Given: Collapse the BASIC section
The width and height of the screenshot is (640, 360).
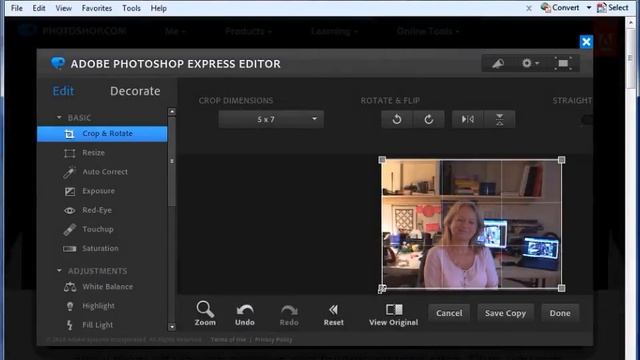Looking at the screenshot, I should [60, 118].
